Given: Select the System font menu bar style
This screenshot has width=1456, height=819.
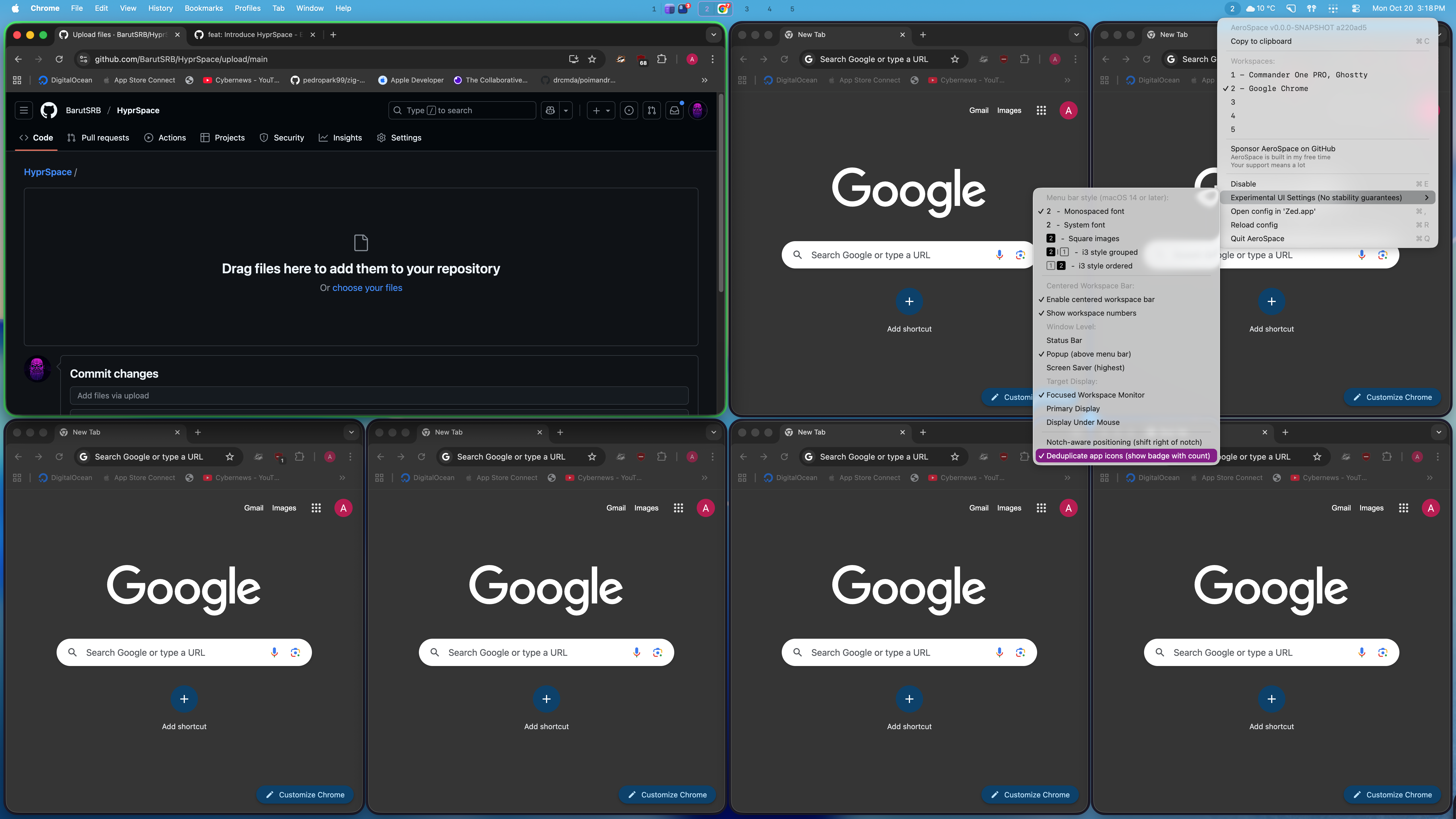Looking at the screenshot, I should [1083, 225].
